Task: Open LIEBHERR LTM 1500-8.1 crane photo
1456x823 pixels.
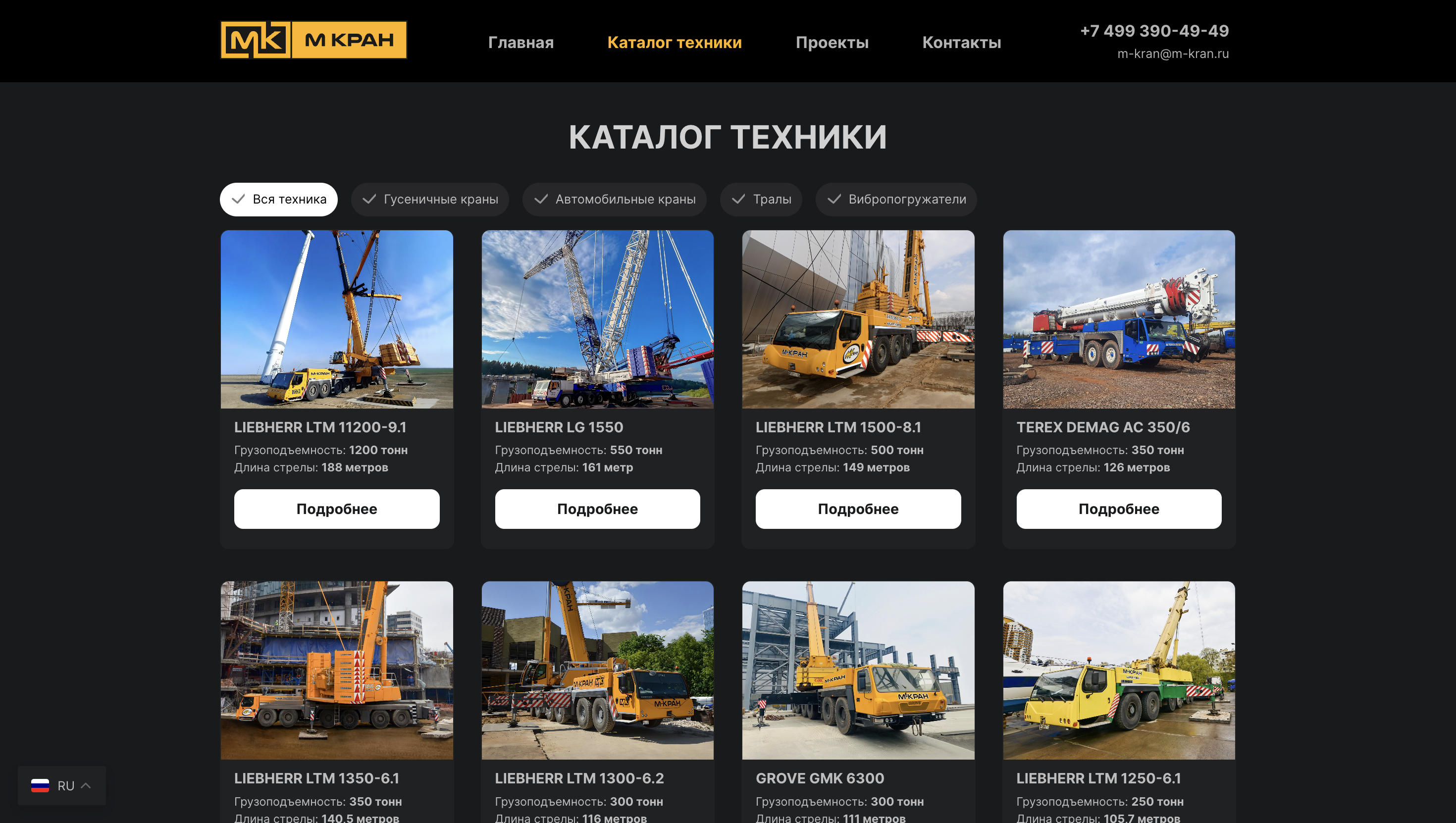Action: point(858,319)
